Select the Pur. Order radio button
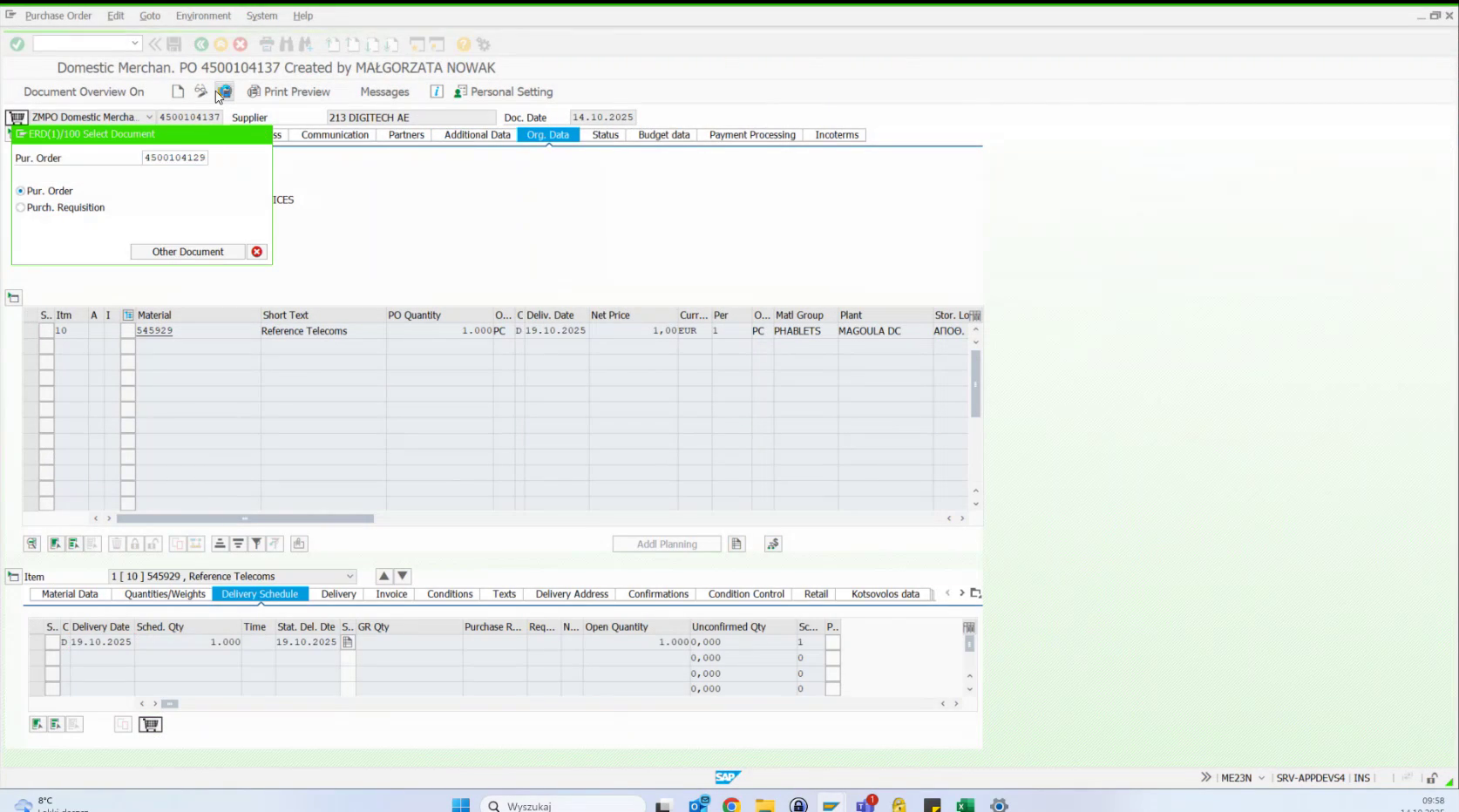Image resolution: width=1459 pixels, height=812 pixels. click(x=20, y=191)
